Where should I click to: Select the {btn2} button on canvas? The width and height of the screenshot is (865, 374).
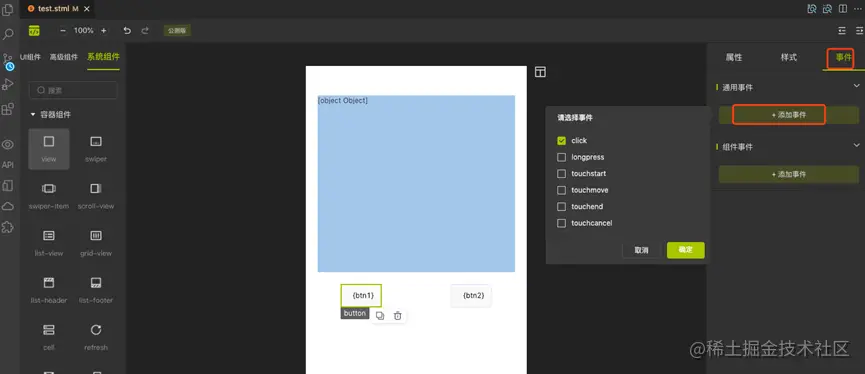click(x=471, y=296)
